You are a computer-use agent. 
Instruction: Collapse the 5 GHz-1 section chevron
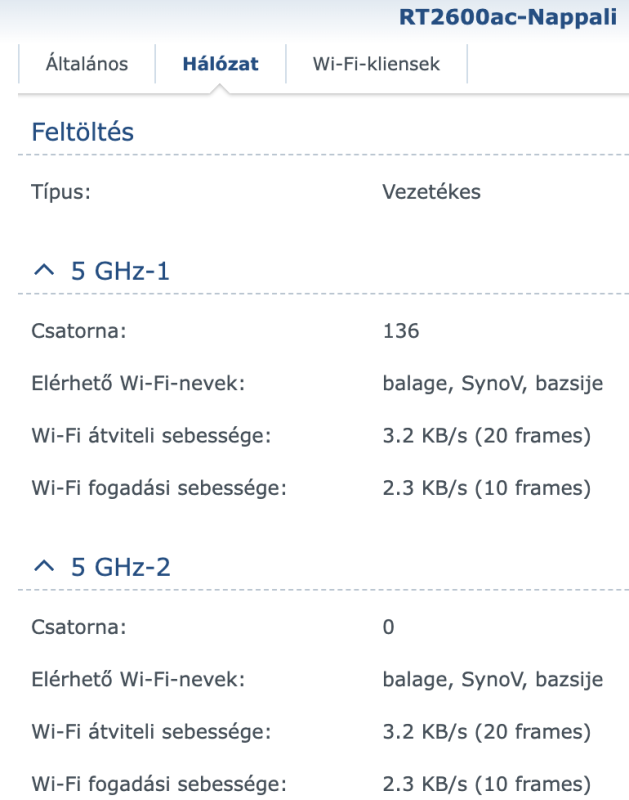[41, 271]
